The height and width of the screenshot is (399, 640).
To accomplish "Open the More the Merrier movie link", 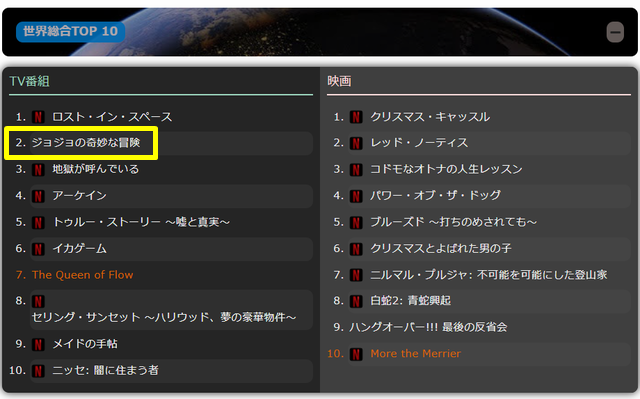I will 416,354.
